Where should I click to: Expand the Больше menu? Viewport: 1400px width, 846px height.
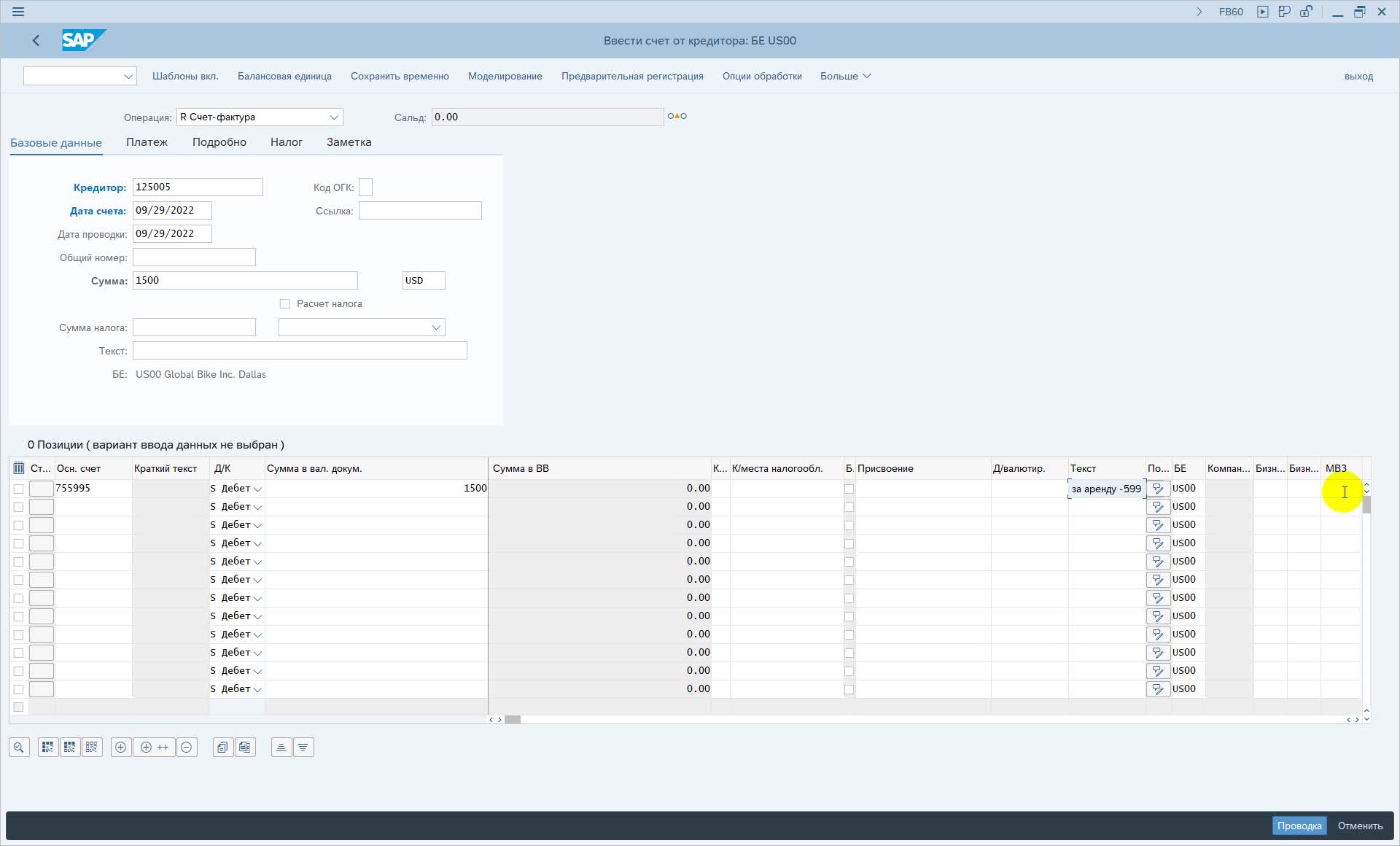pos(845,76)
